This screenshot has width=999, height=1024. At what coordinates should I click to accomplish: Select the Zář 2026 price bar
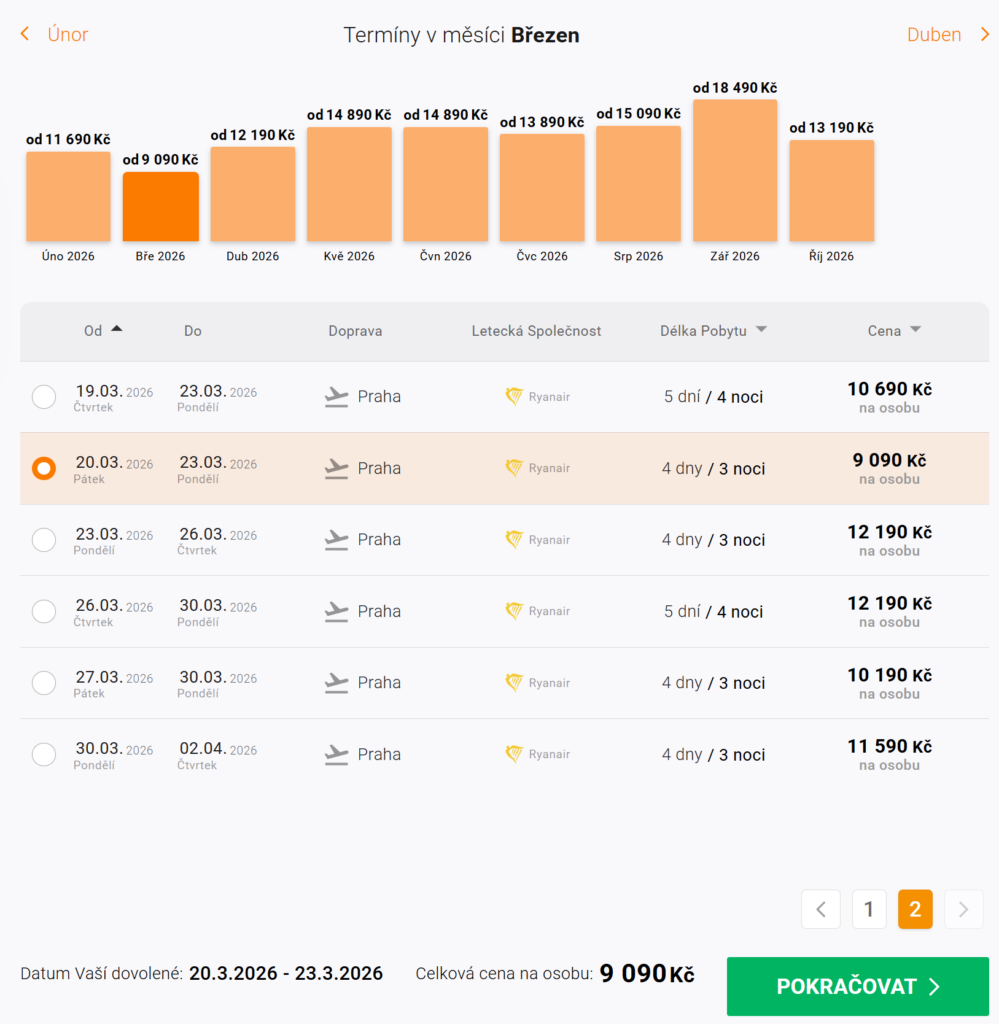point(735,170)
